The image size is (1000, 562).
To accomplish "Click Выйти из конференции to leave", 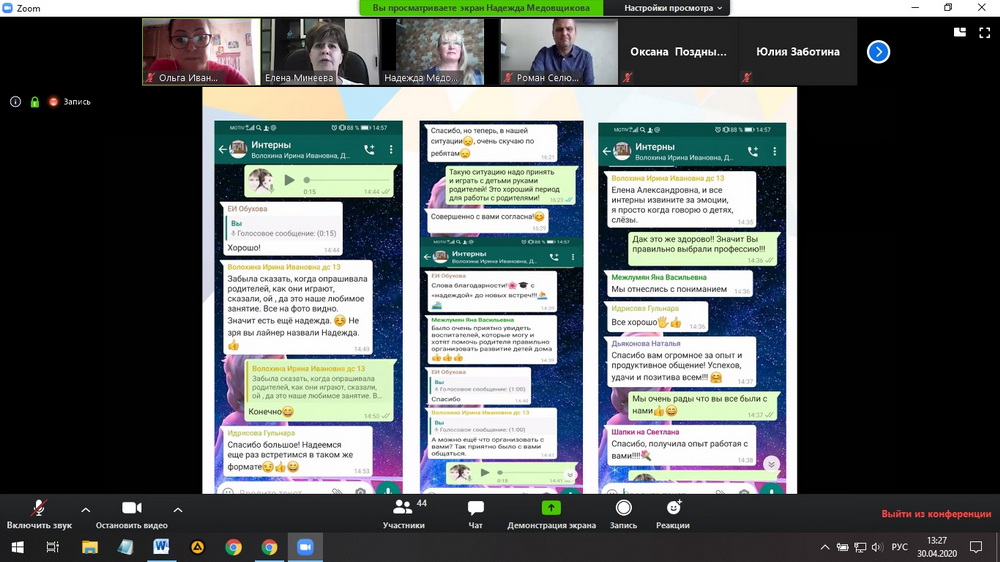I will [936, 514].
